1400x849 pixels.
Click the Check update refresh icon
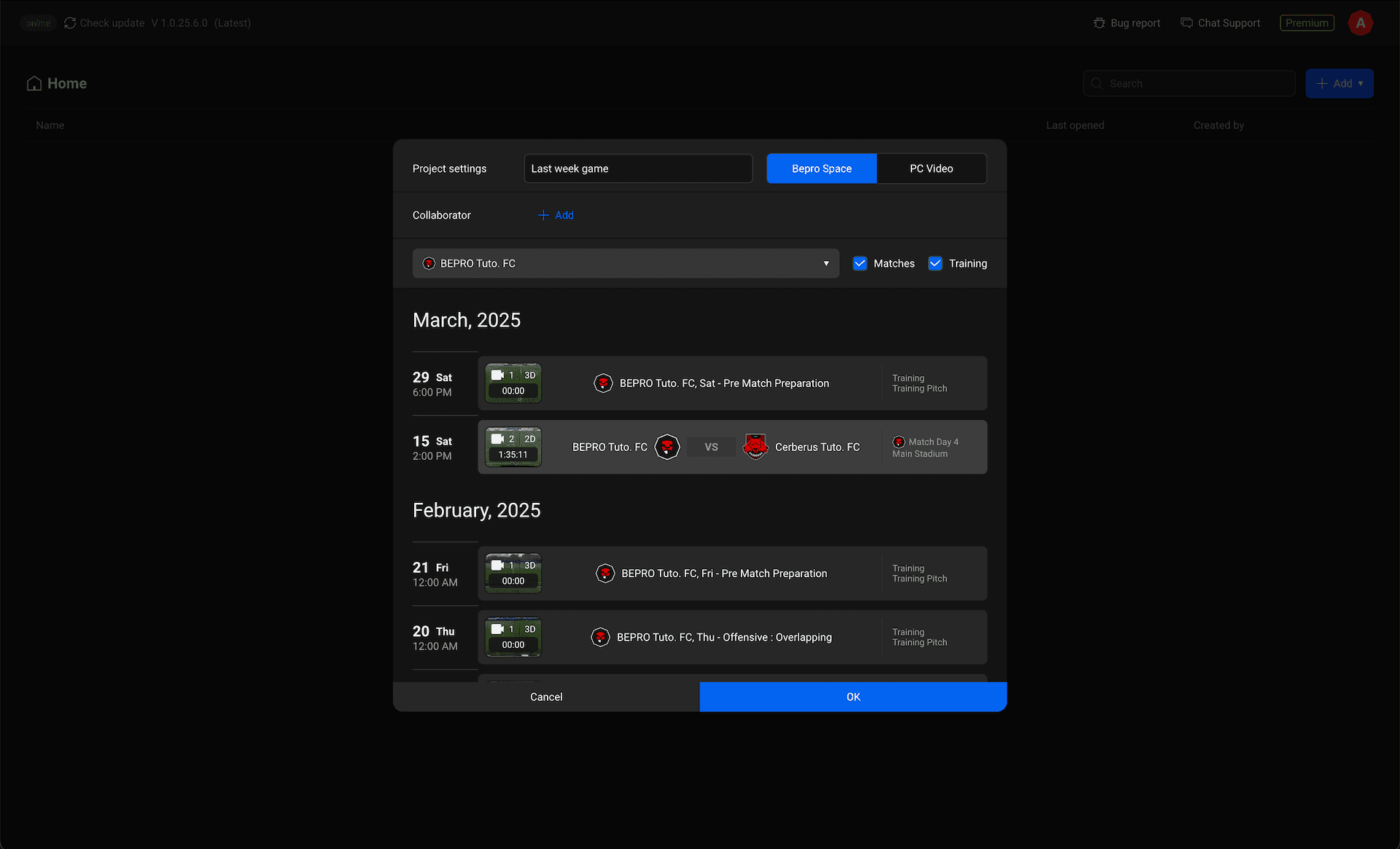tap(70, 23)
